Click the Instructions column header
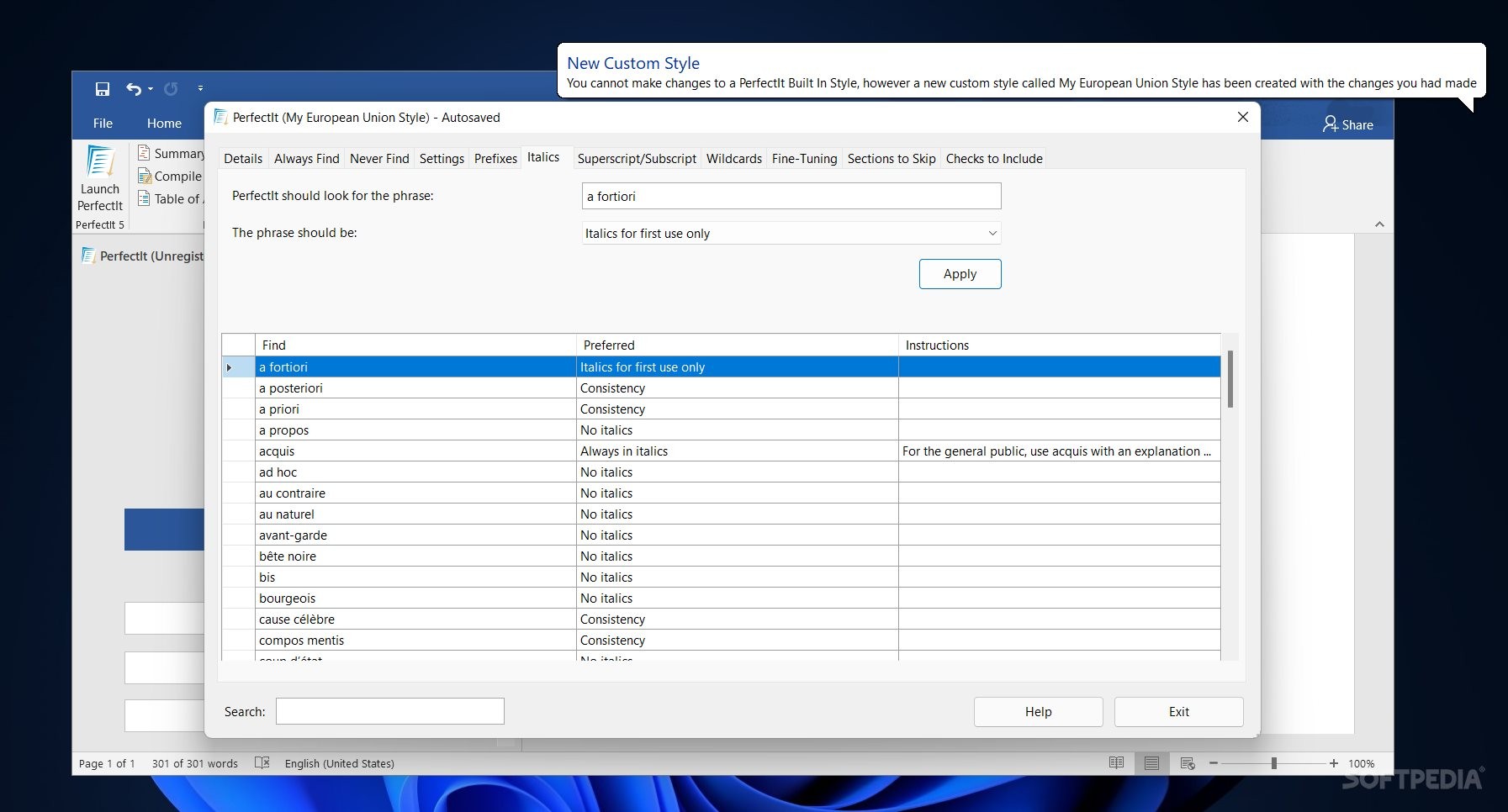The image size is (1508, 812). coord(1060,345)
